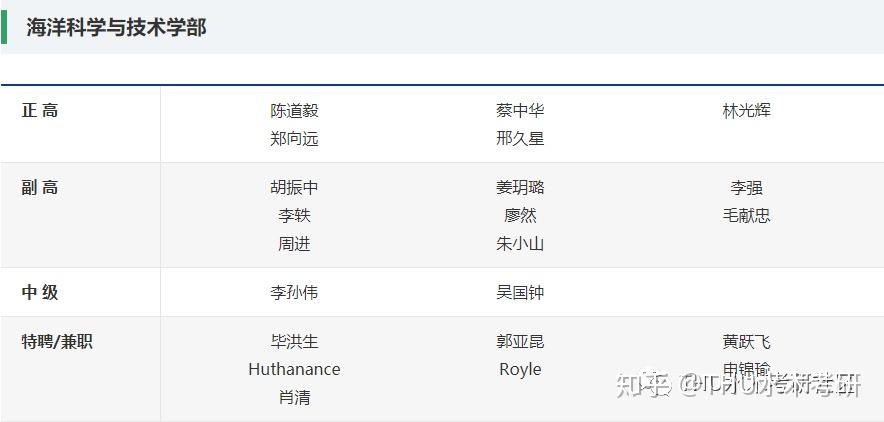884x422 pixels.
Task: Open 李轶 faculty link
Action: pyautogui.click(x=294, y=216)
